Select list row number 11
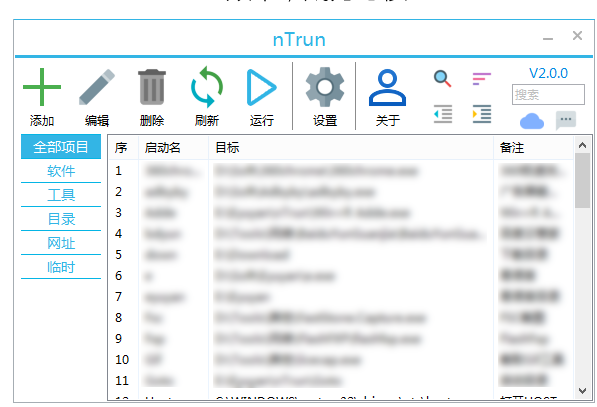This screenshot has width=597, height=407. tap(341, 380)
